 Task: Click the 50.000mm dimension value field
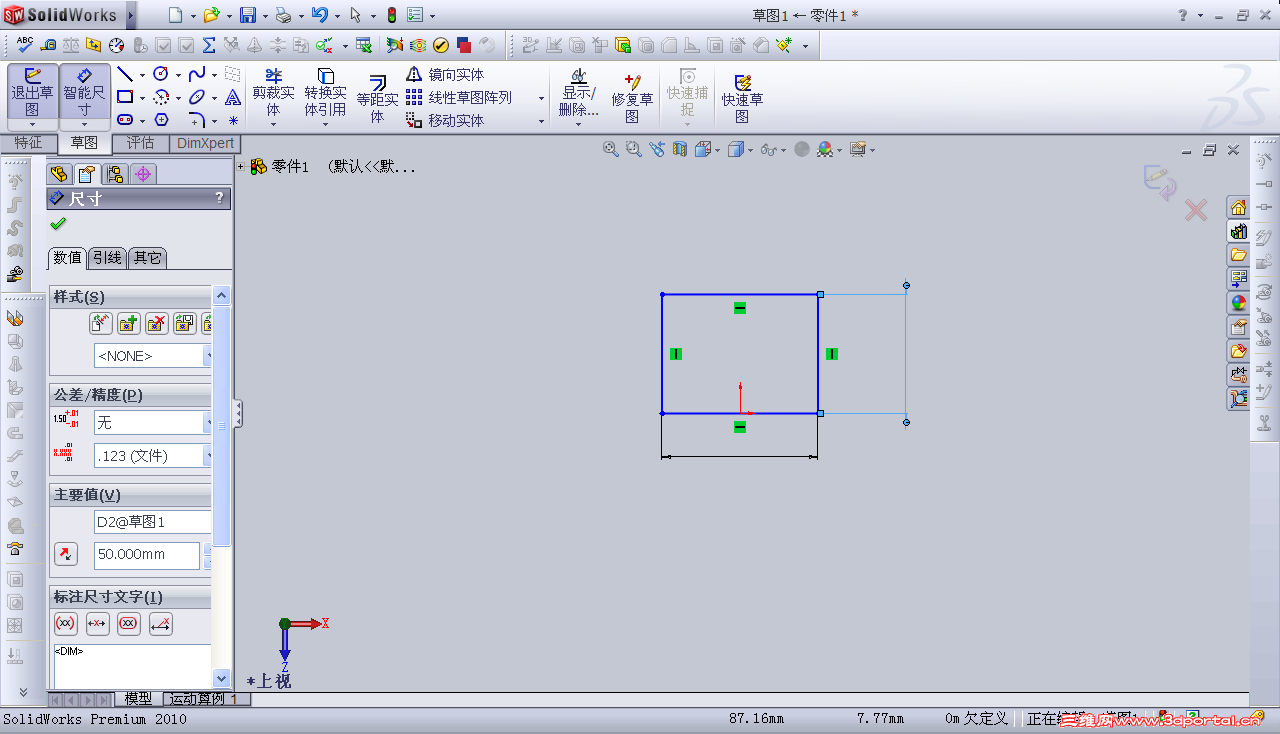(147, 554)
